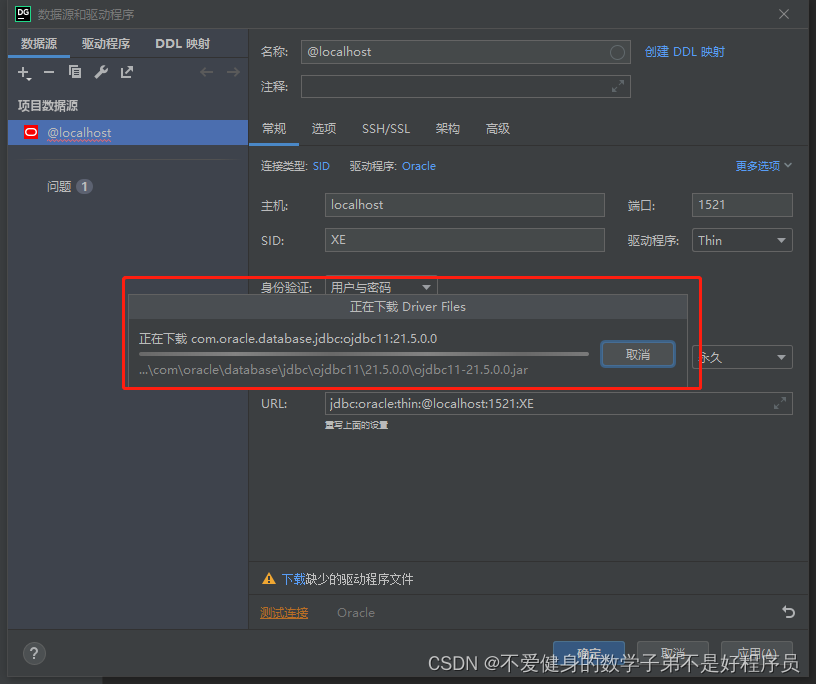Click the name field @localhost
Screen dimensions: 816x684
[x=465, y=52]
